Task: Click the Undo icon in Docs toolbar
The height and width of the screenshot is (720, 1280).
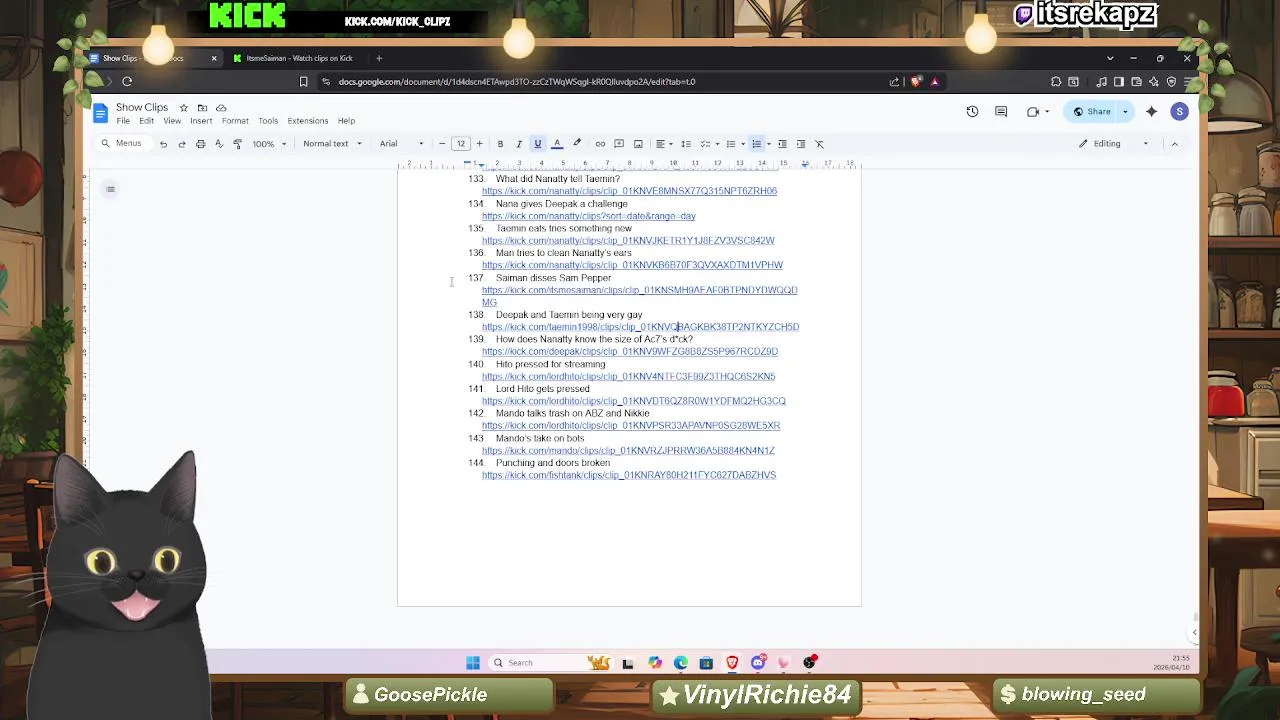Action: (163, 144)
